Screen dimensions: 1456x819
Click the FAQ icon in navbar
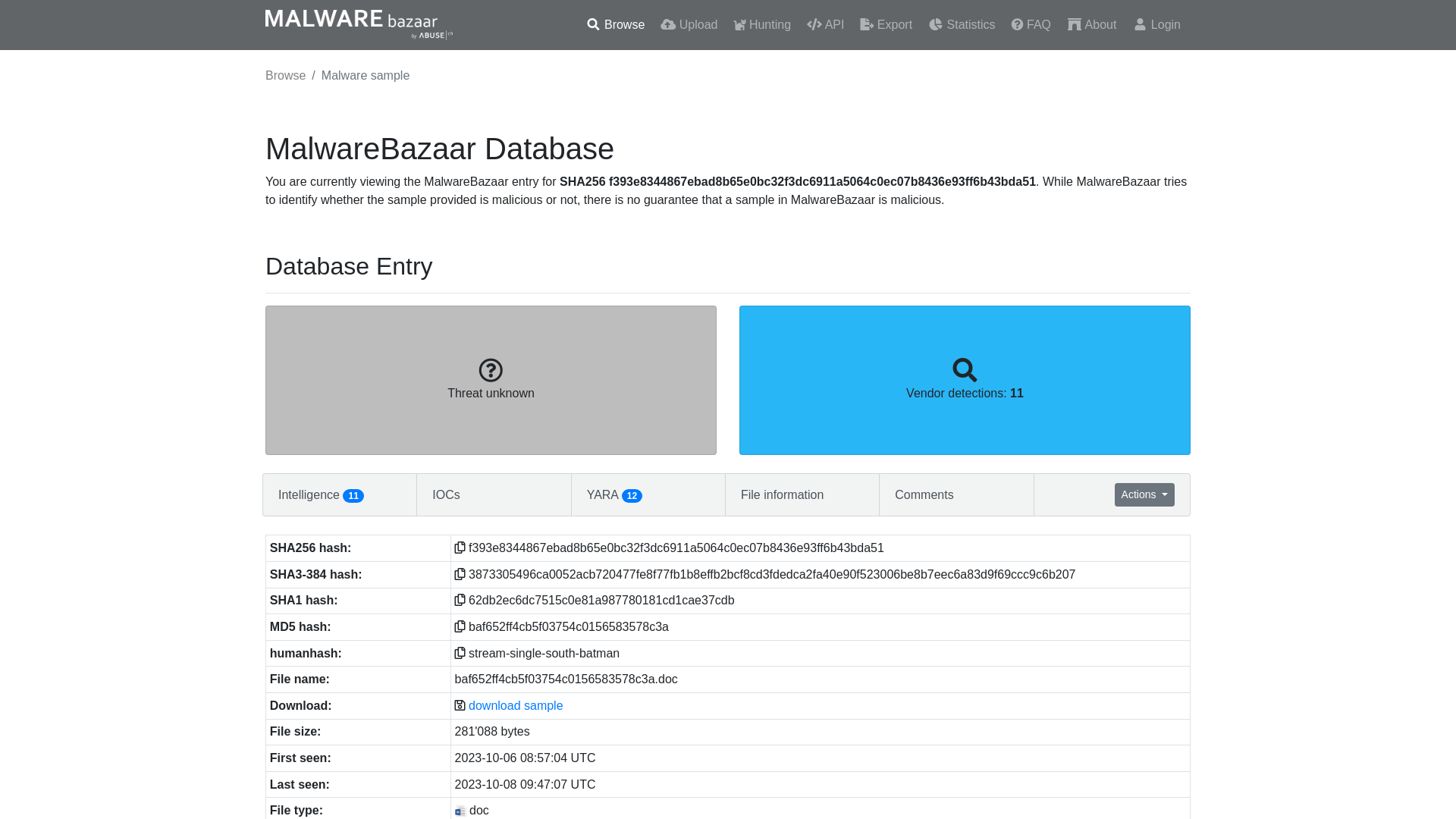coord(1017,24)
